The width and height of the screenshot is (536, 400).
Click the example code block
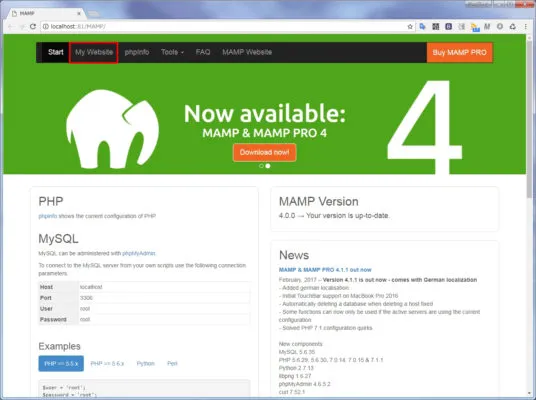144,389
